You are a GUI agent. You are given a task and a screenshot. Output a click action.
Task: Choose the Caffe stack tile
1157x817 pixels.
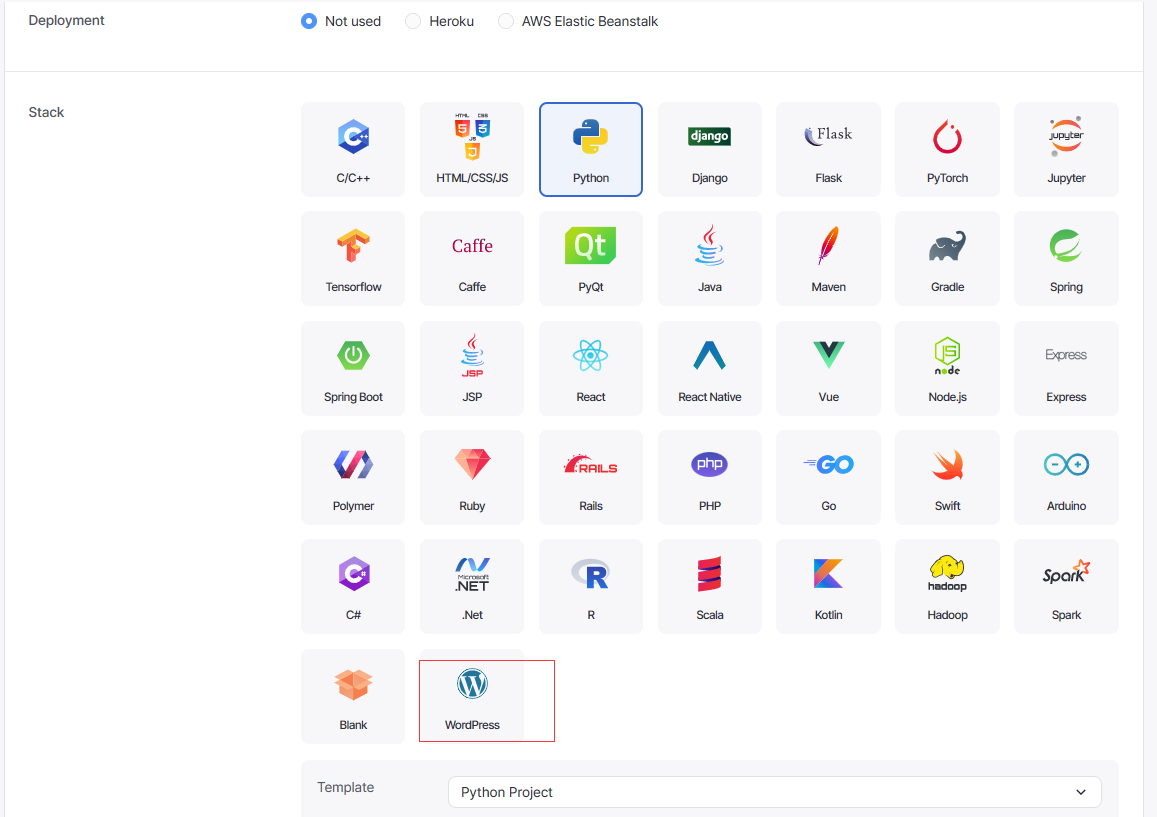(x=472, y=258)
